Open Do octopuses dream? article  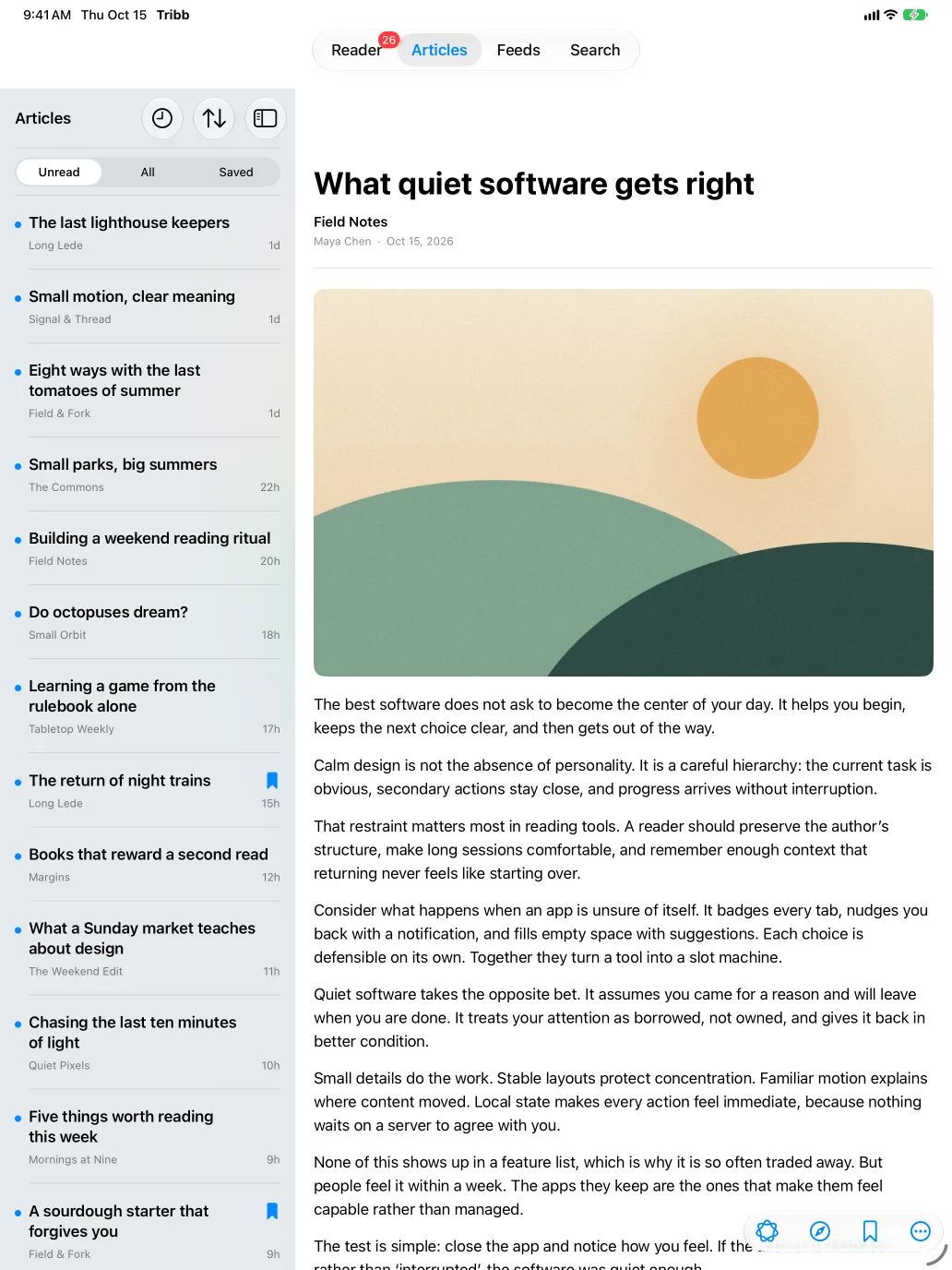tap(148, 622)
